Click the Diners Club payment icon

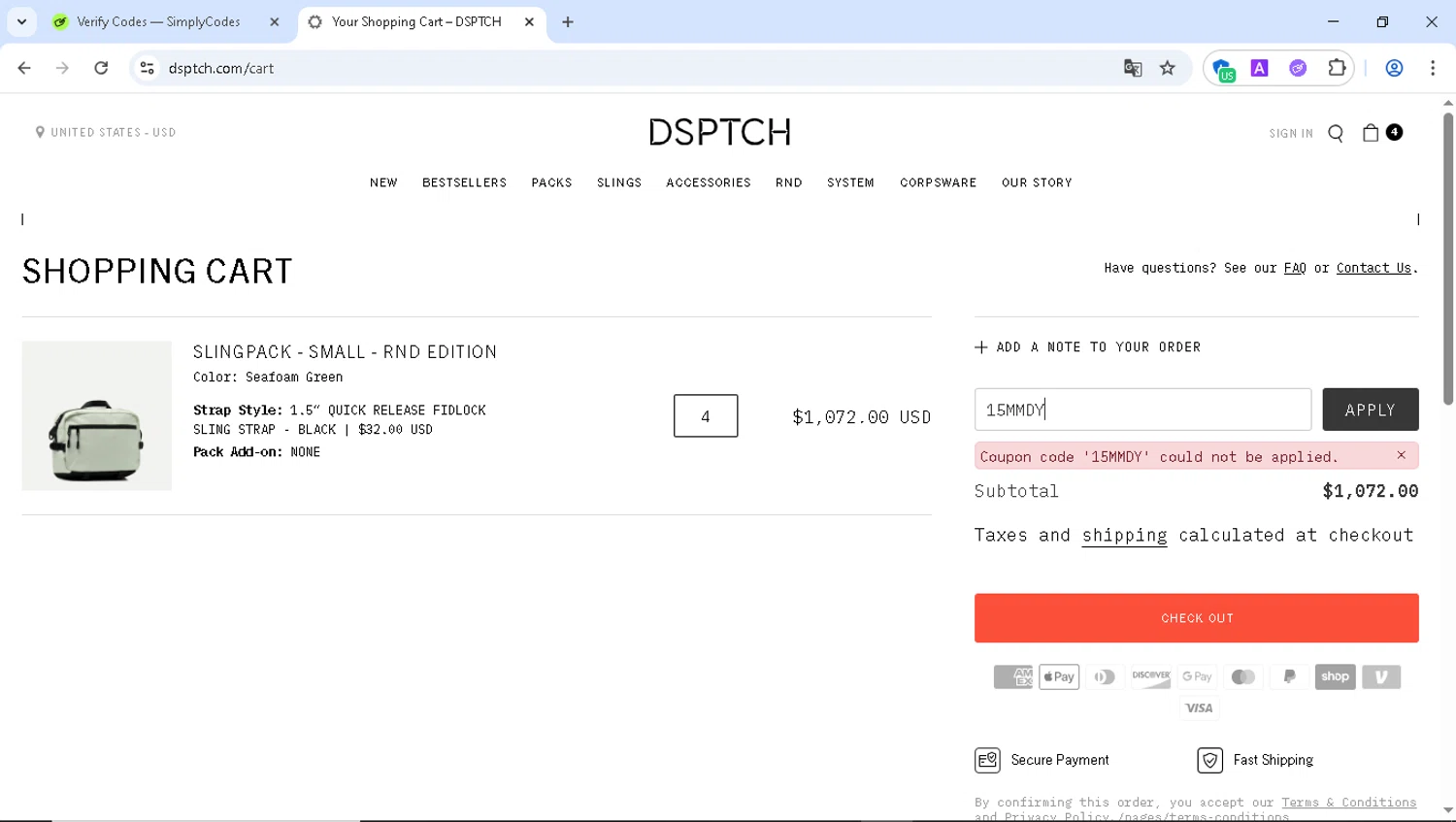(1105, 676)
